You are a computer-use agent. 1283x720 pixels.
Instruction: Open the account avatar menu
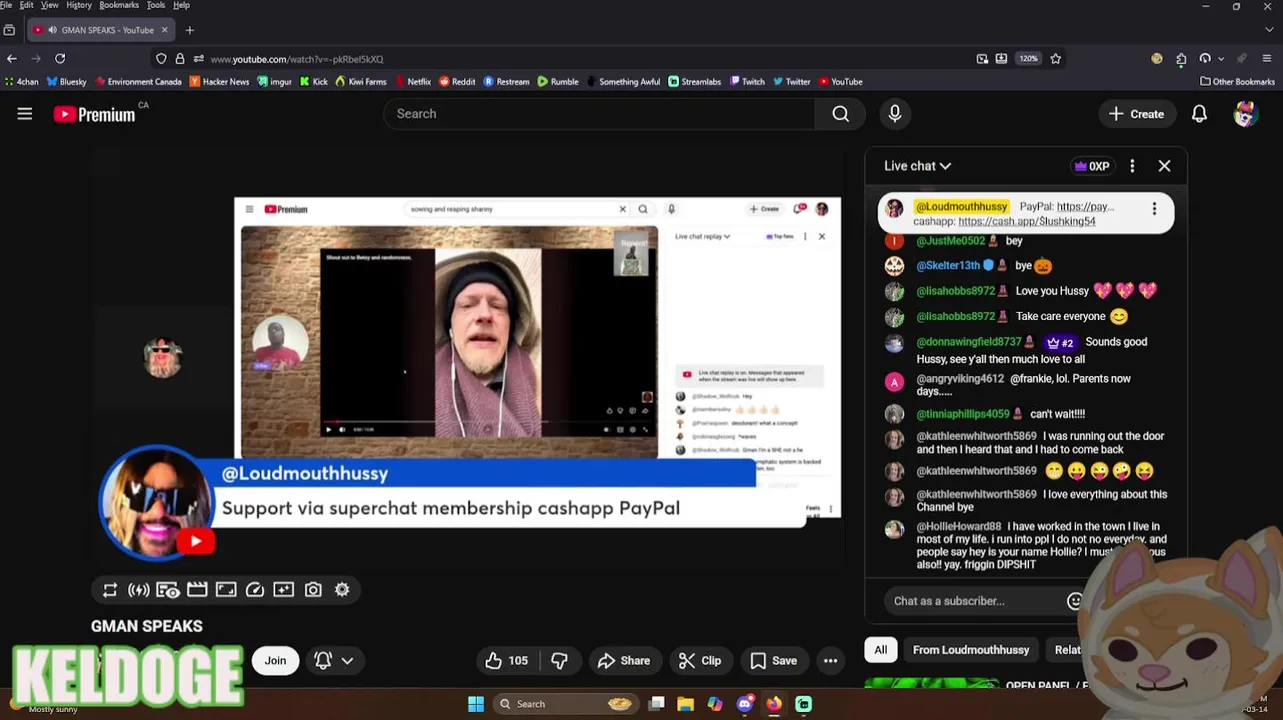pos(1245,114)
